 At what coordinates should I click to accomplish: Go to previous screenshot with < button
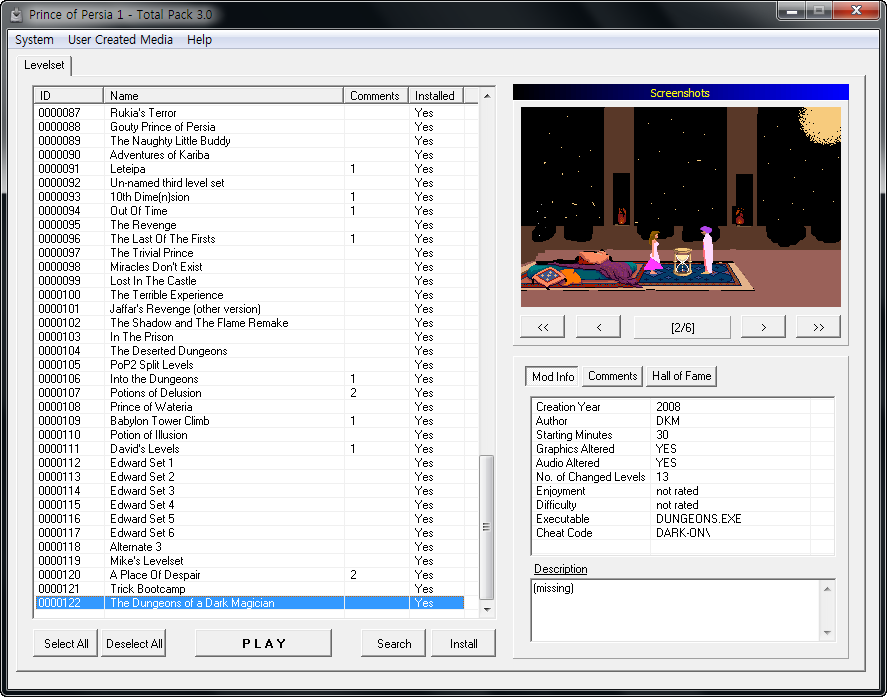[598, 327]
